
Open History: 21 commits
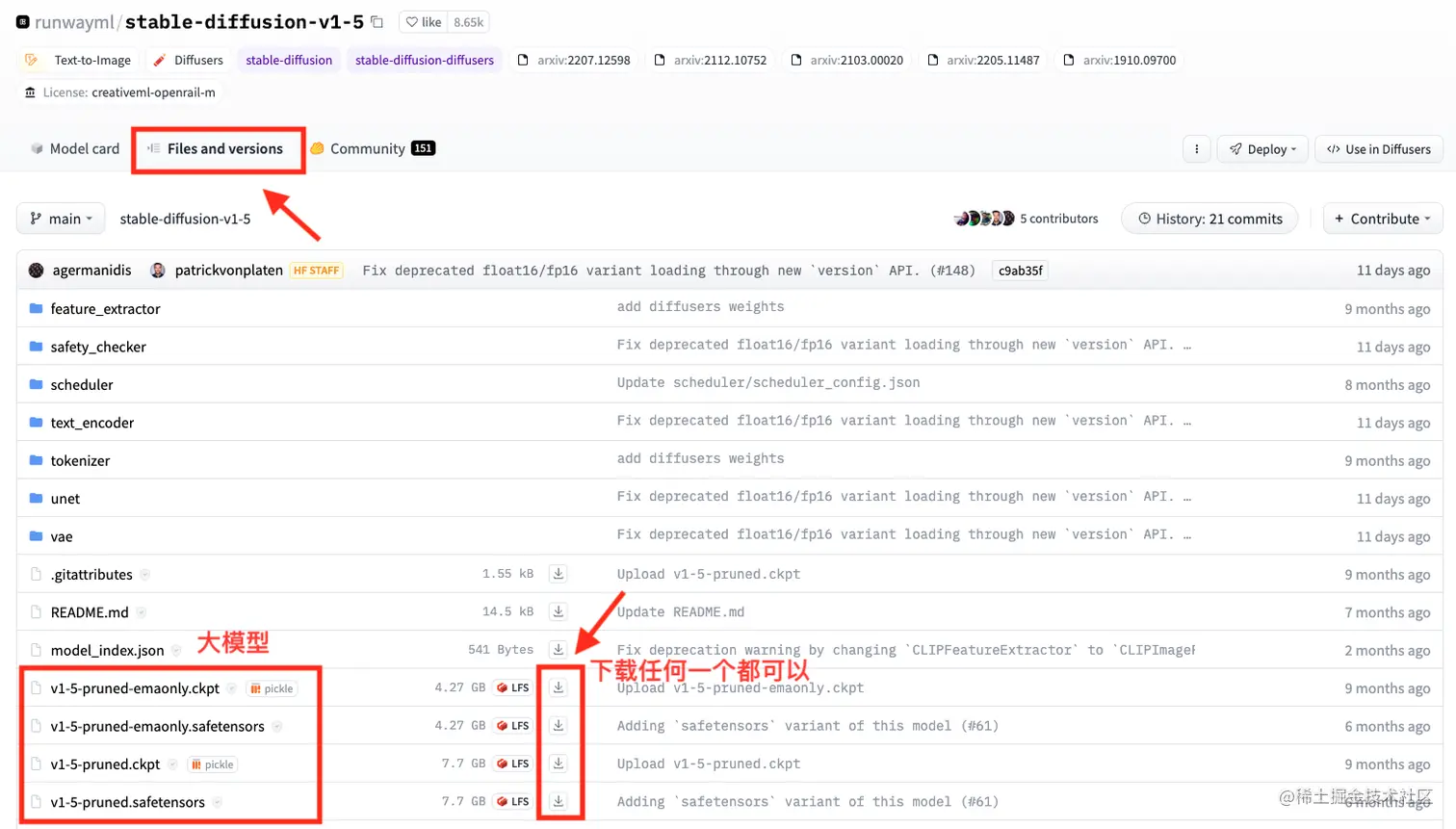(x=1209, y=219)
